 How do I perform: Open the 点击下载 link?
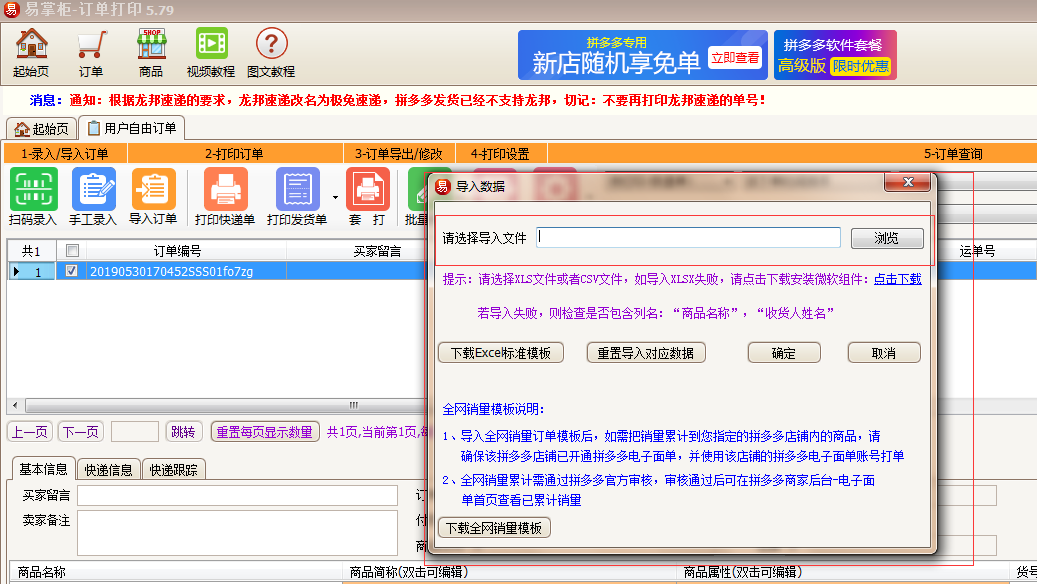[897, 279]
